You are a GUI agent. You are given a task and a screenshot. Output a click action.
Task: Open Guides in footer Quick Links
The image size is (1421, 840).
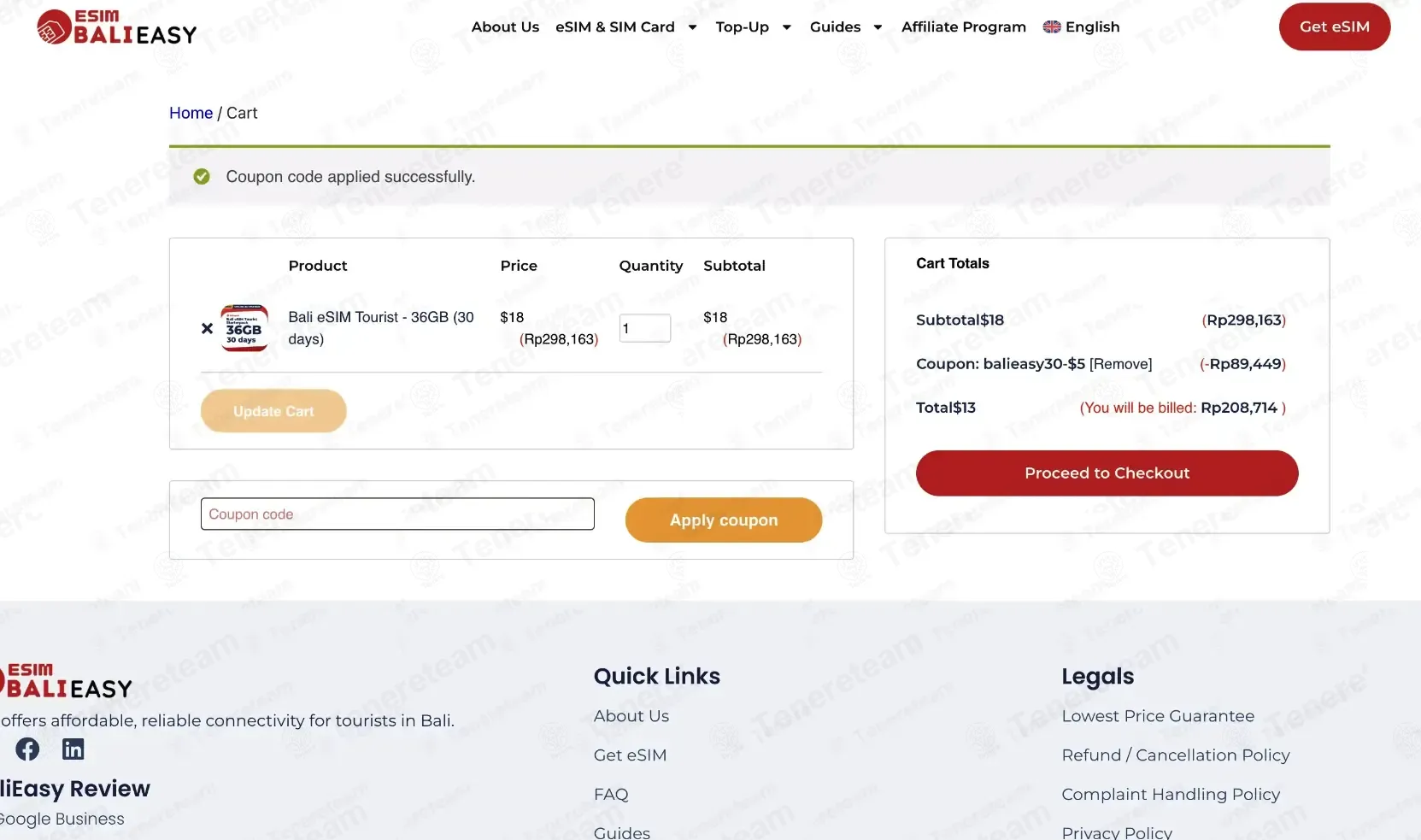click(x=622, y=832)
